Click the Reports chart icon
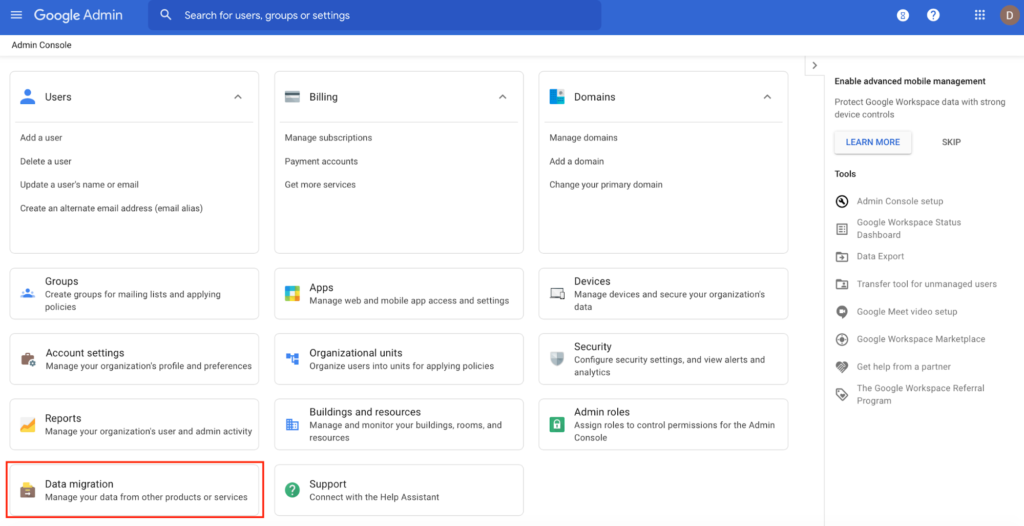This screenshot has height=526, width=1024. [x=27, y=424]
